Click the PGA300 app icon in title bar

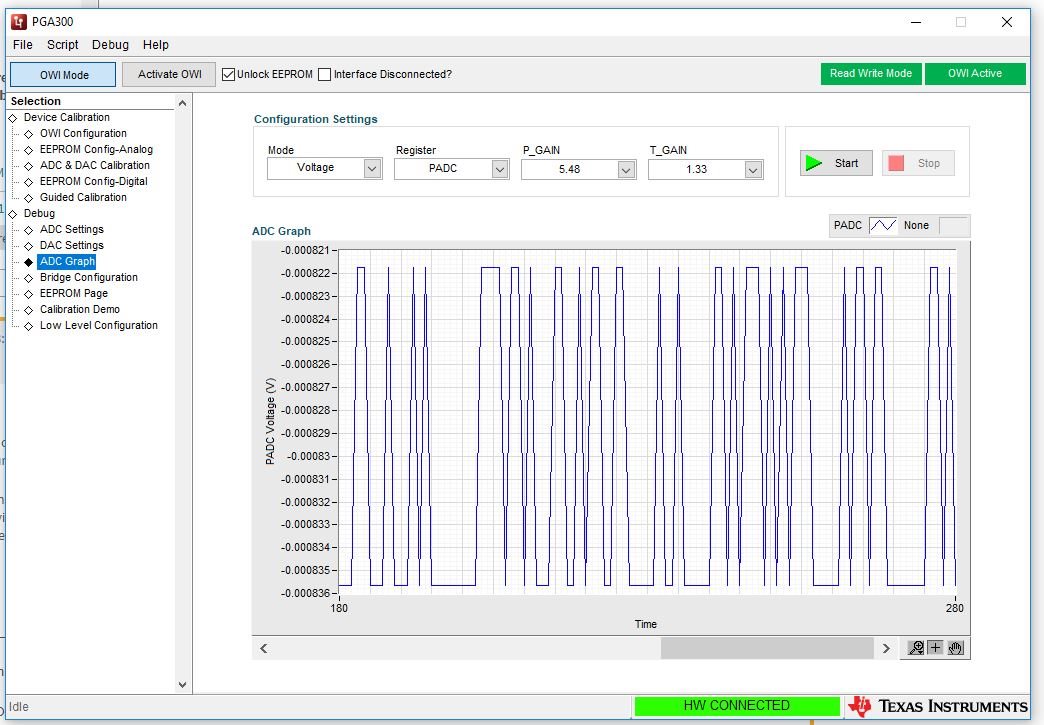[19, 21]
